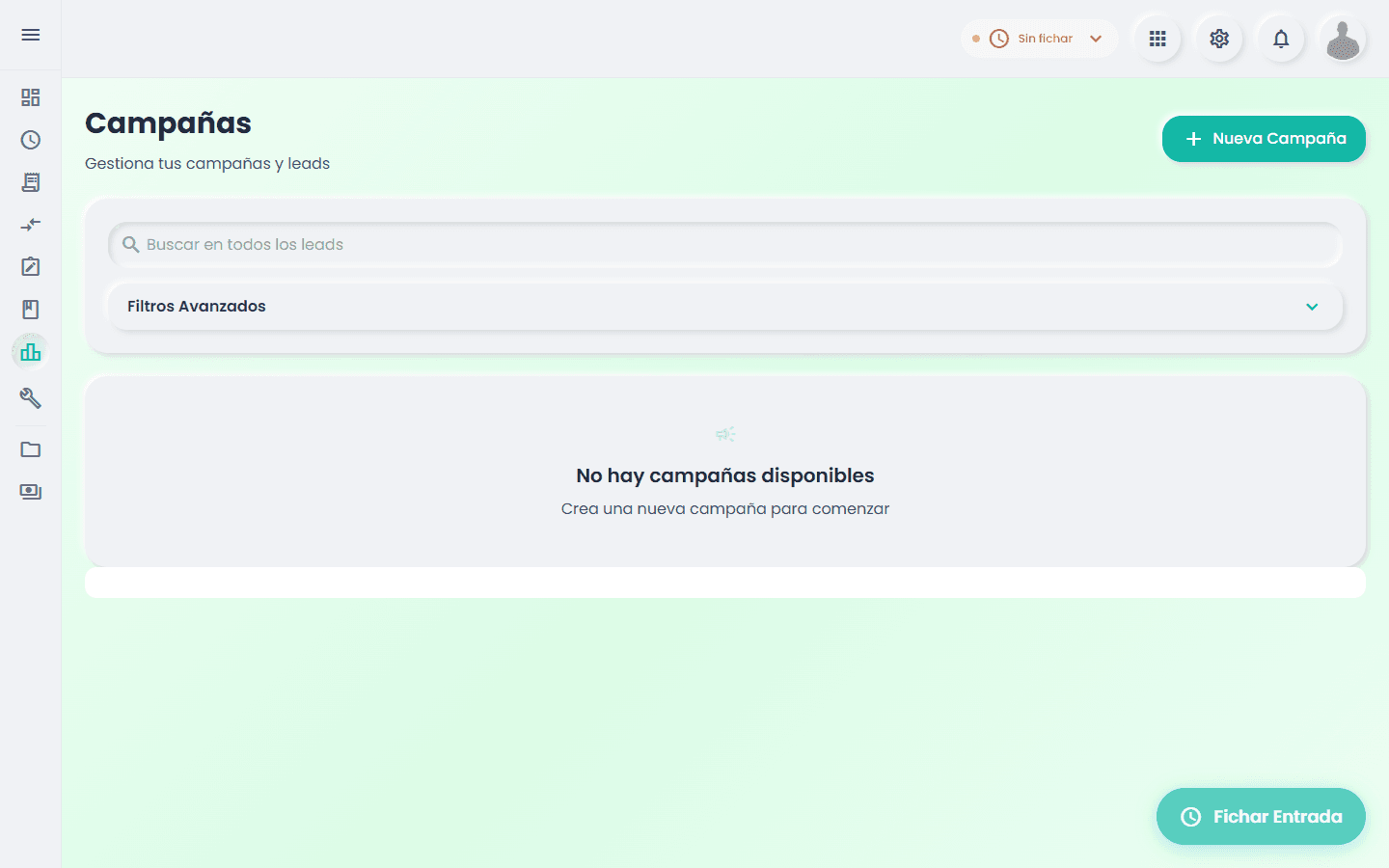Select the converging arrows sidebar icon
This screenshot has height=868, width=1389.
tap(31, 225)
